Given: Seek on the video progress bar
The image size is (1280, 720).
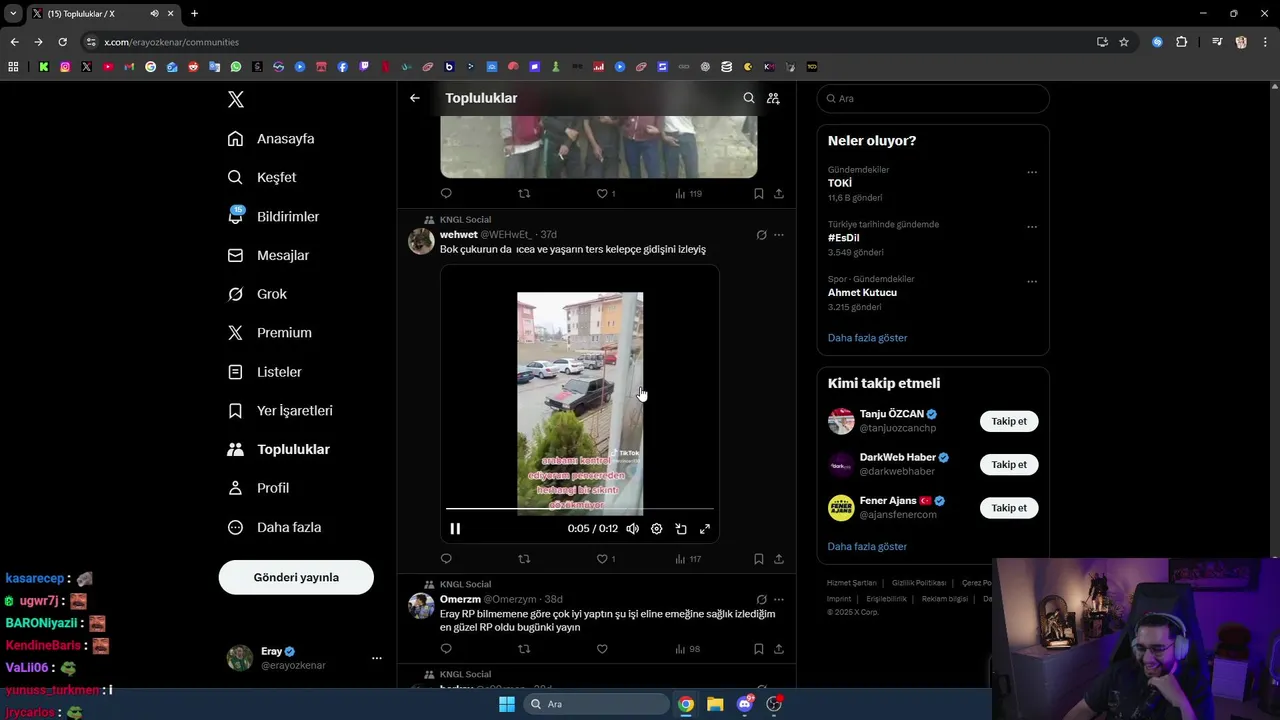Looking at the screenshot, I should [x=580, y=509].
